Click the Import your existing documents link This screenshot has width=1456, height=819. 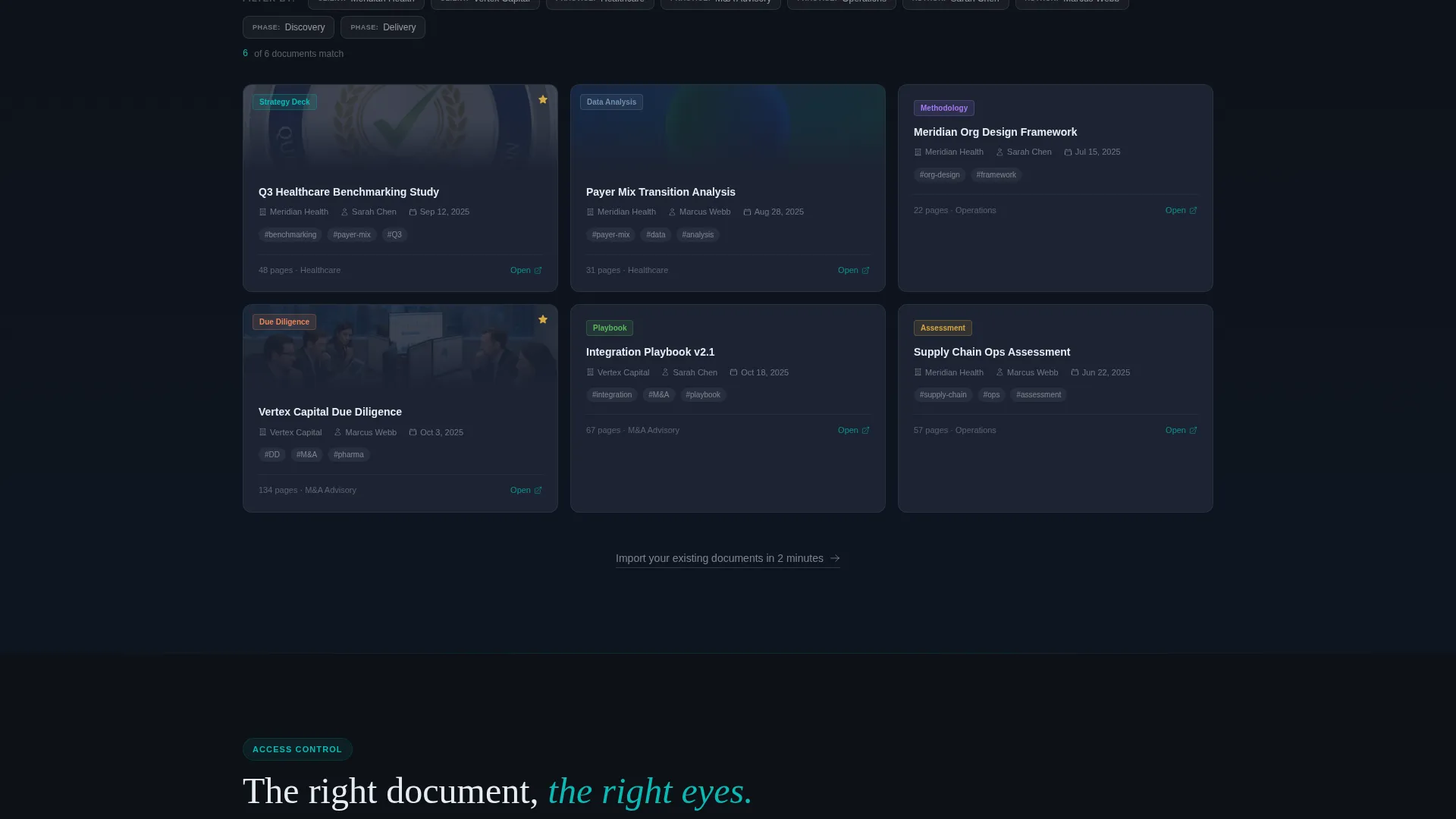tap(727, 558)
